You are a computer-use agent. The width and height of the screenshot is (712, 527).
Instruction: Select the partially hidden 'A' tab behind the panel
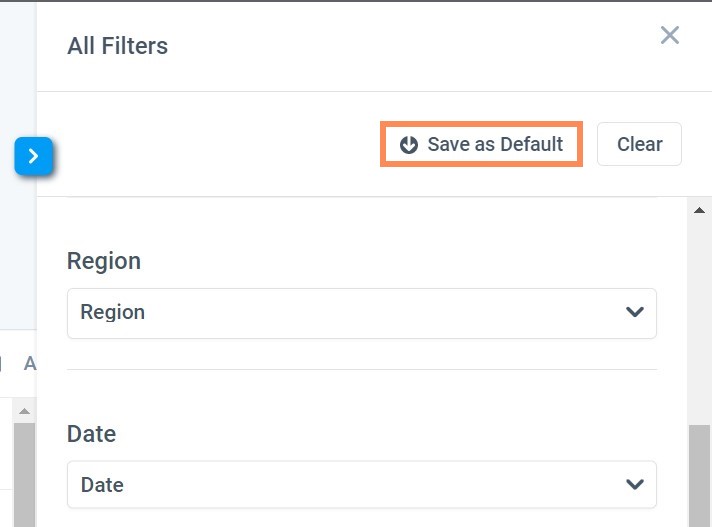(x=30, y=364)
